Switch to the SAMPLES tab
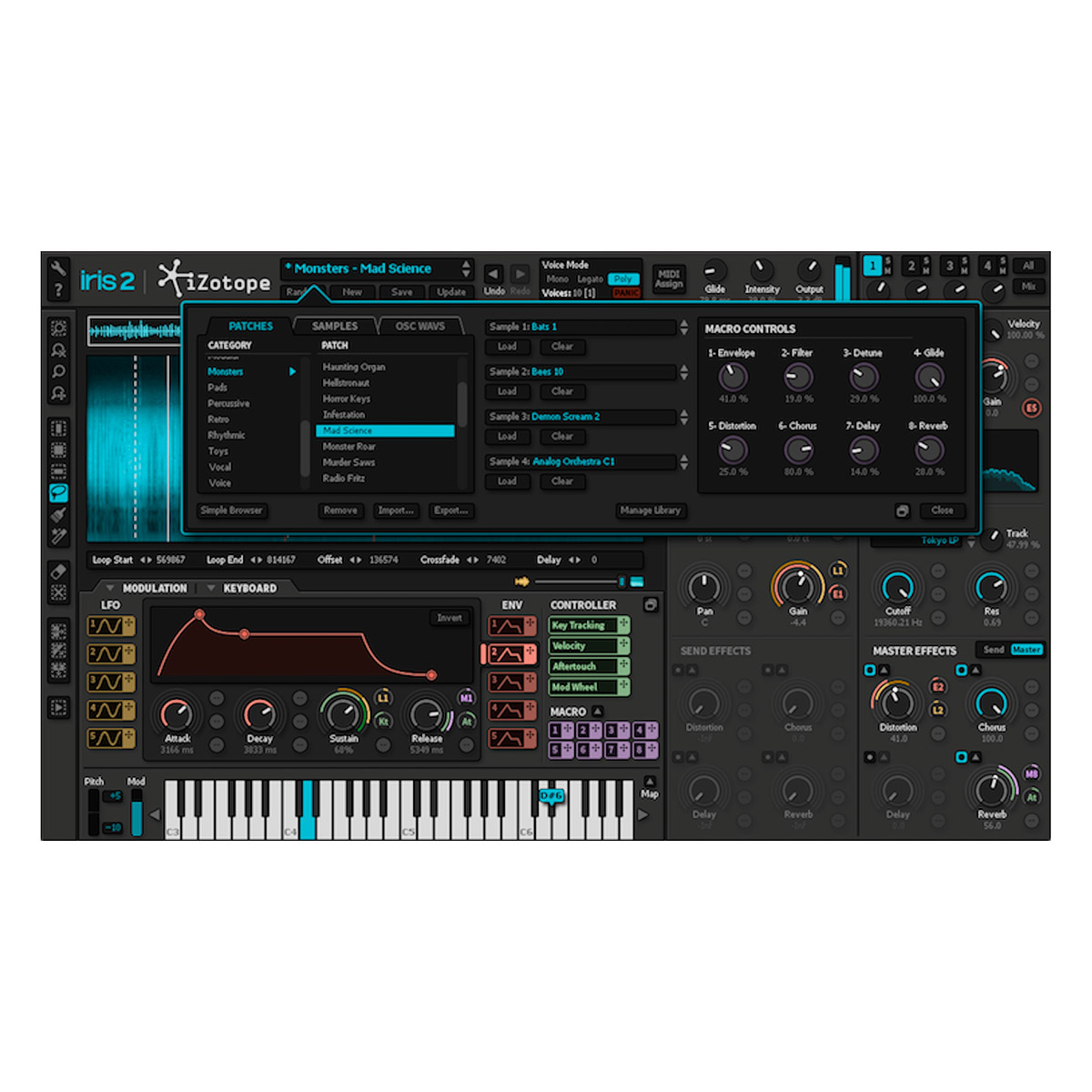Screen dimensions: 1092x1092 click(335, 326)
